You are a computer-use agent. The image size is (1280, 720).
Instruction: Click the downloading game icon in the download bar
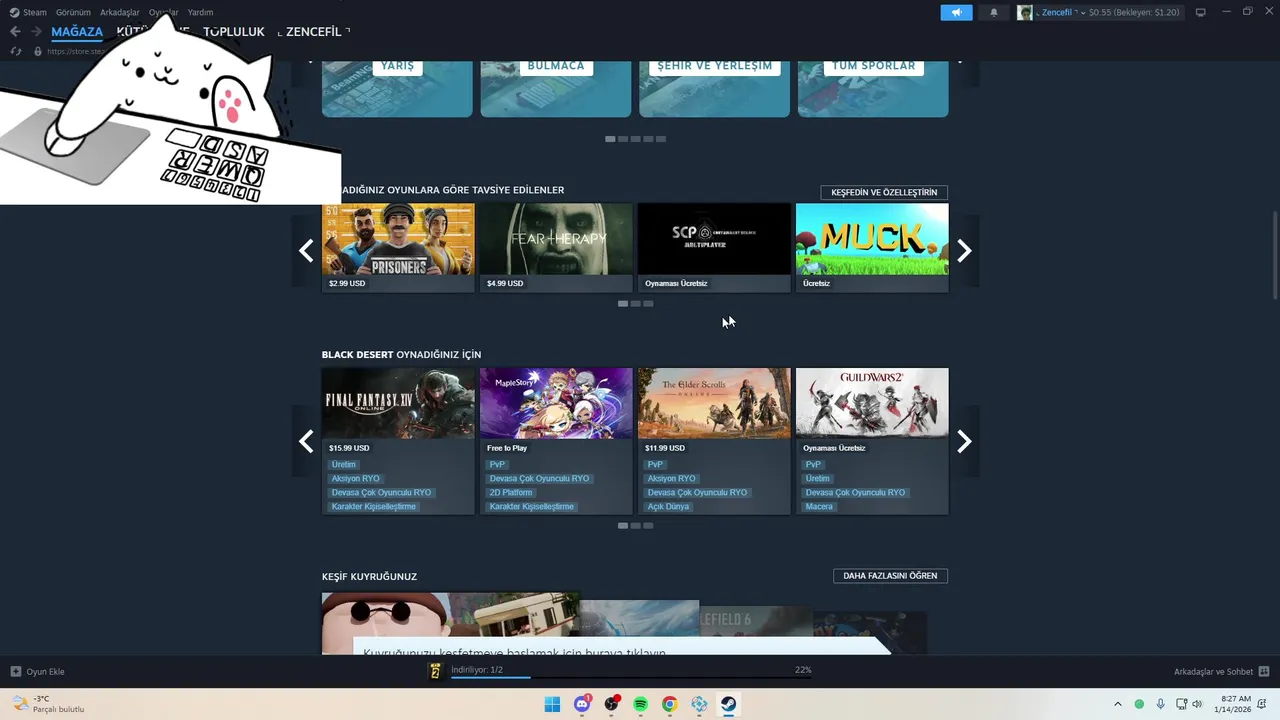click(x=435, y=671)
